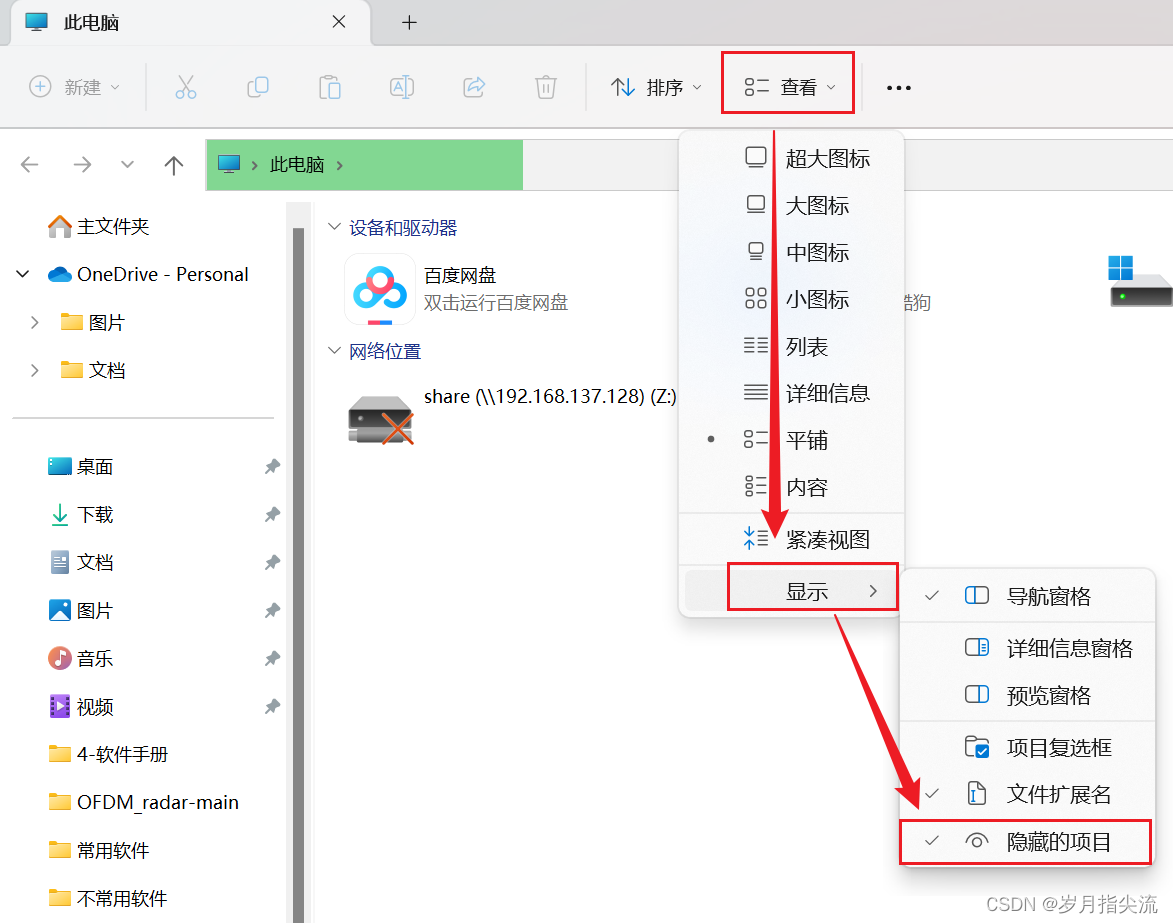
Task: Go forward with the right arrow
Action: point(82,165)
